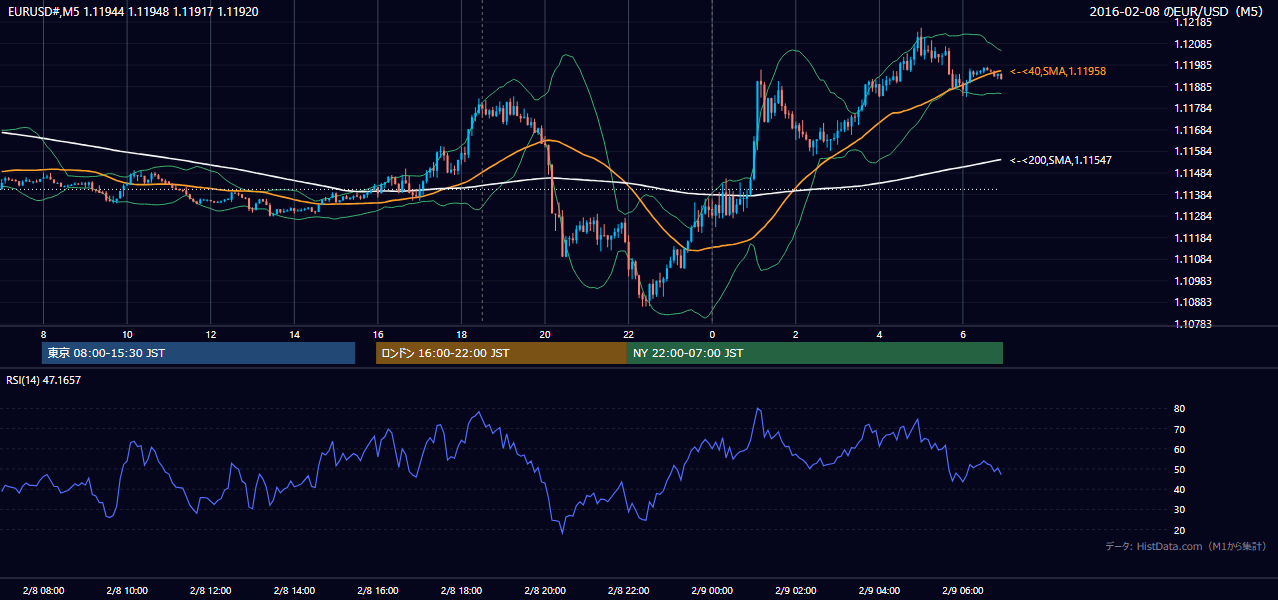
Task: Click price level 1.11985 on the axis
Action: [x=1193, y=66]
